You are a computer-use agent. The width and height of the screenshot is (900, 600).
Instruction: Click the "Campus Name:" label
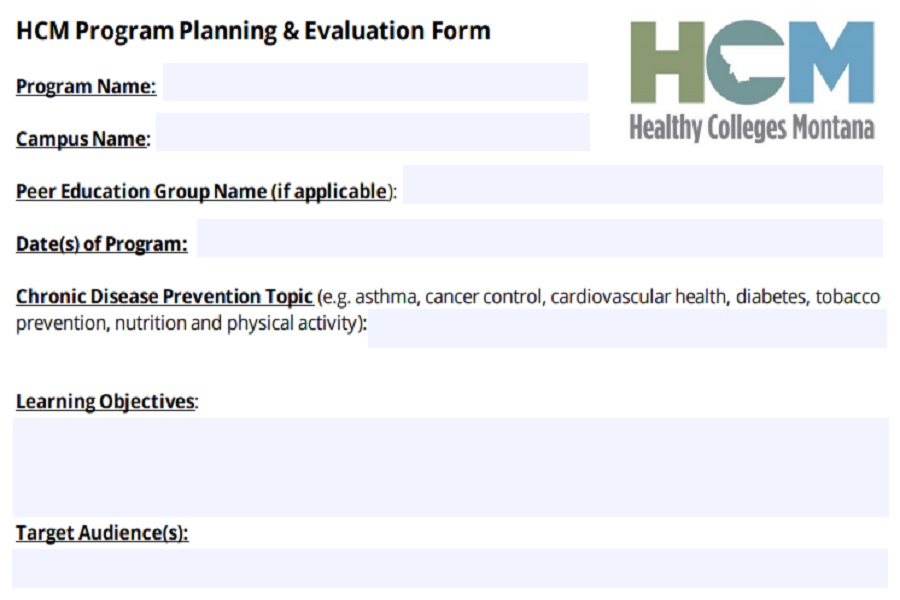(x=82, y=139)
